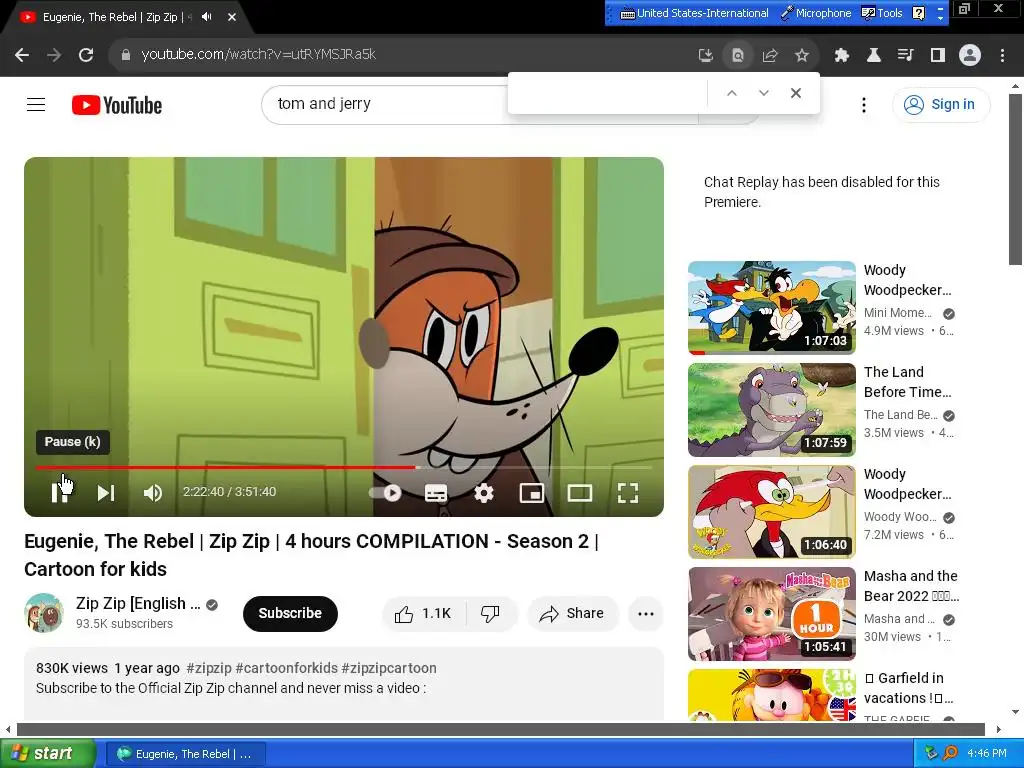Viewport: 1024px width, 768px height.
Task: Mute the video volume speaker icon
Action: [x=153, y=493]
